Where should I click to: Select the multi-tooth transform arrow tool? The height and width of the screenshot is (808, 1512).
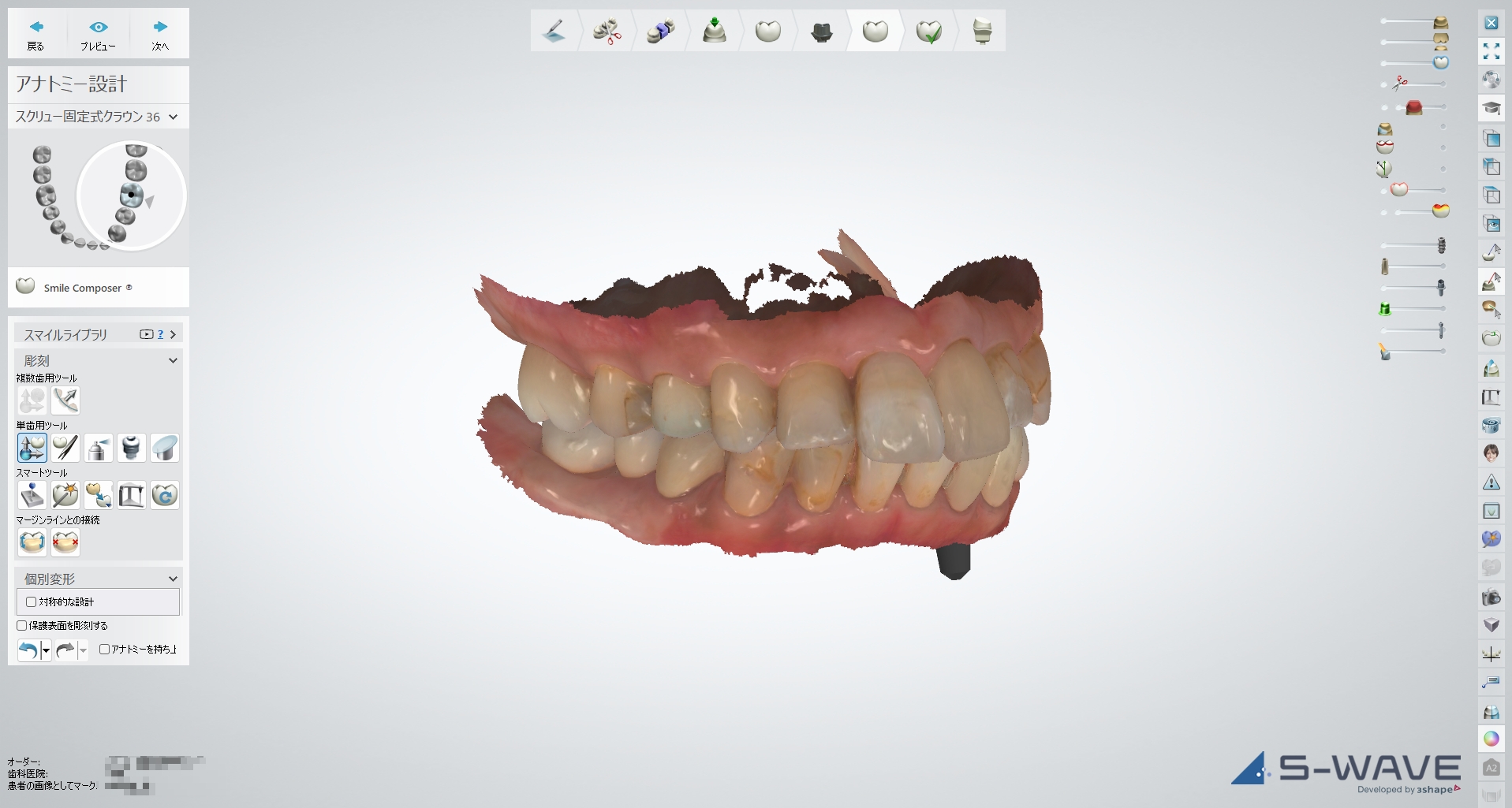point(65,400)
